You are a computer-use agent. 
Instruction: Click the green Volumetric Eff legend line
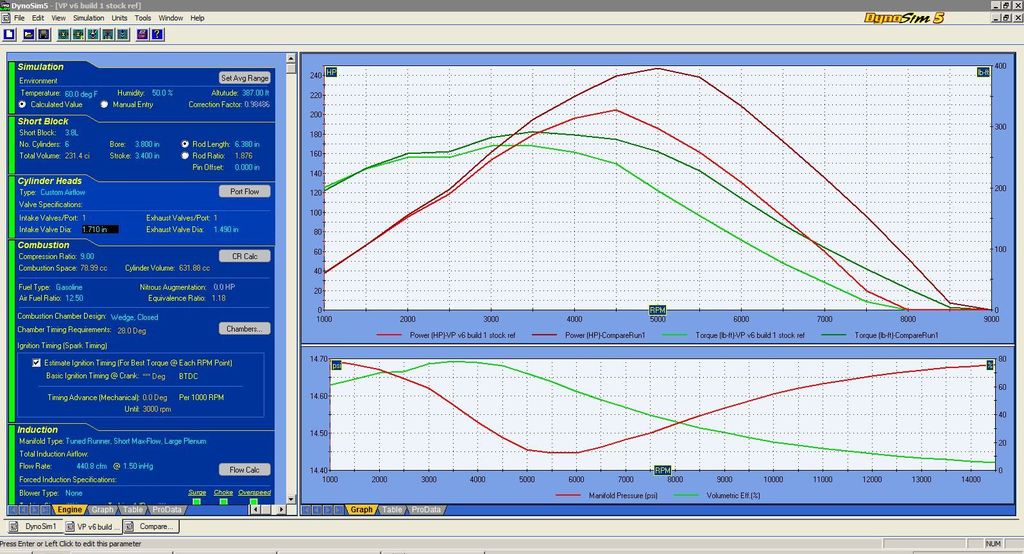coord(686,495)
